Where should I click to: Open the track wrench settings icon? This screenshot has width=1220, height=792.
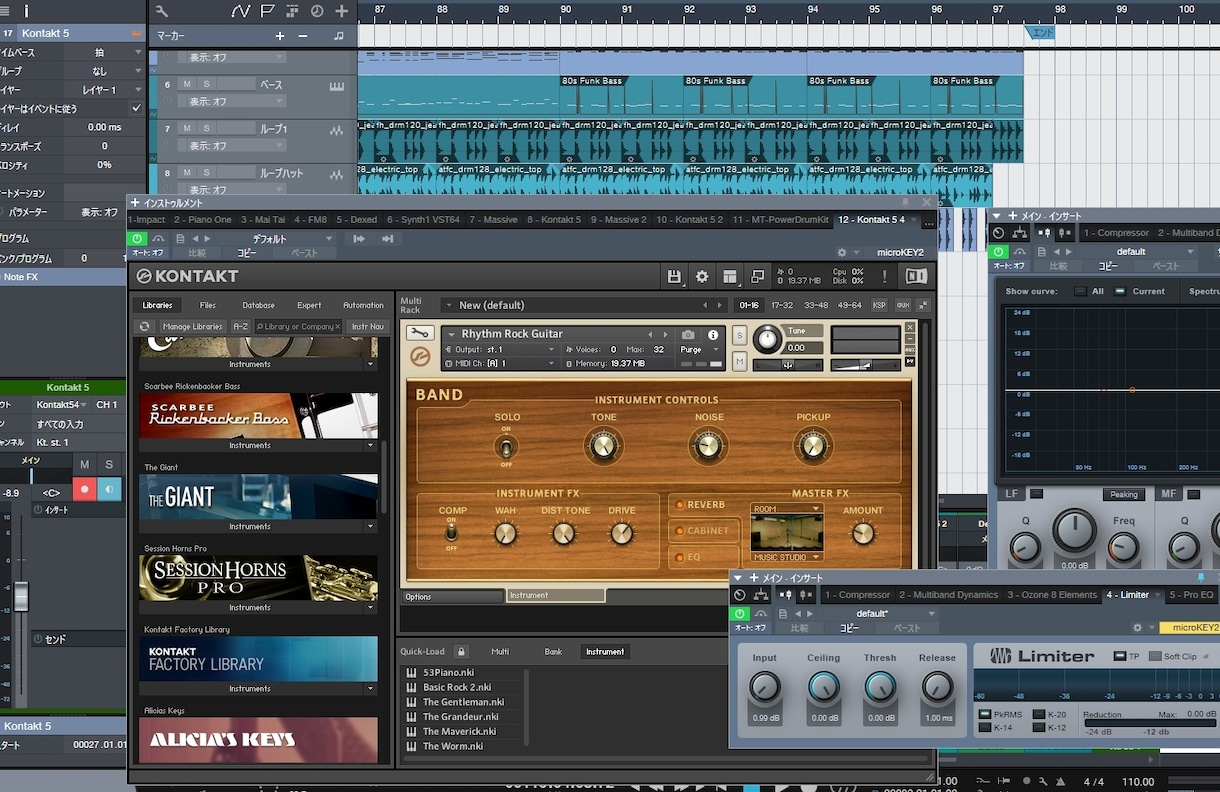pos(162,11)
